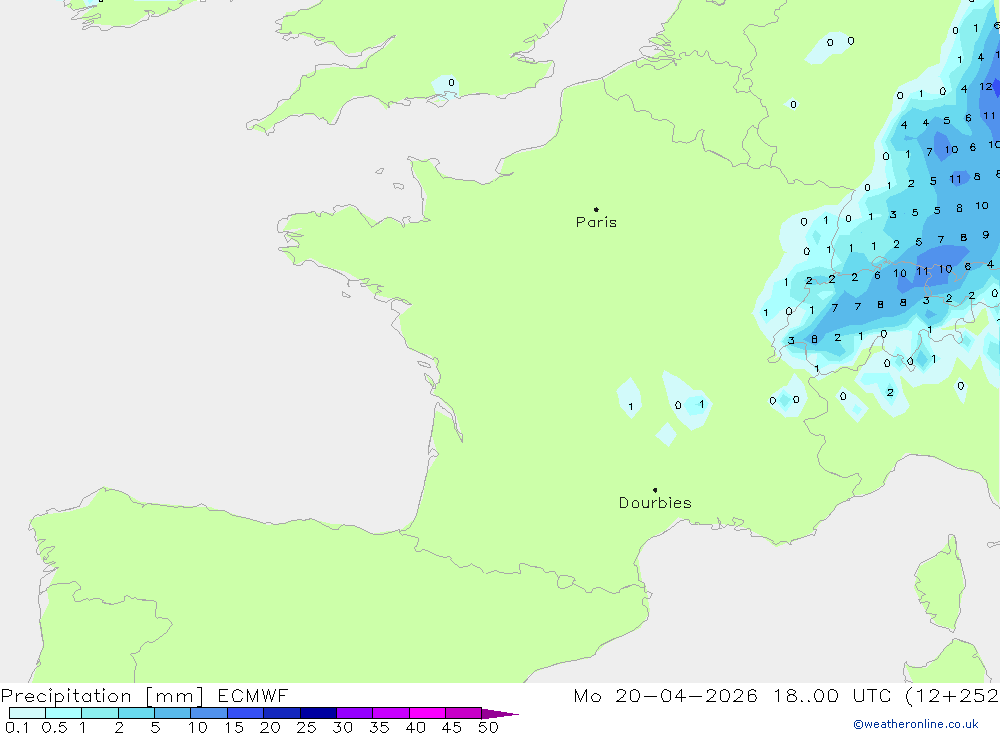Image resolution: width=1000 pixels, height=733 pixels.
Task: Click the Paris city label
Action: click(596, 222)
